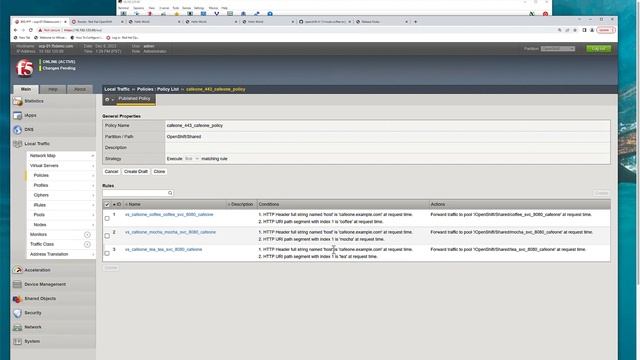Click Policy List in the breadcrumb
640x360 pixels.
point(168,89)
